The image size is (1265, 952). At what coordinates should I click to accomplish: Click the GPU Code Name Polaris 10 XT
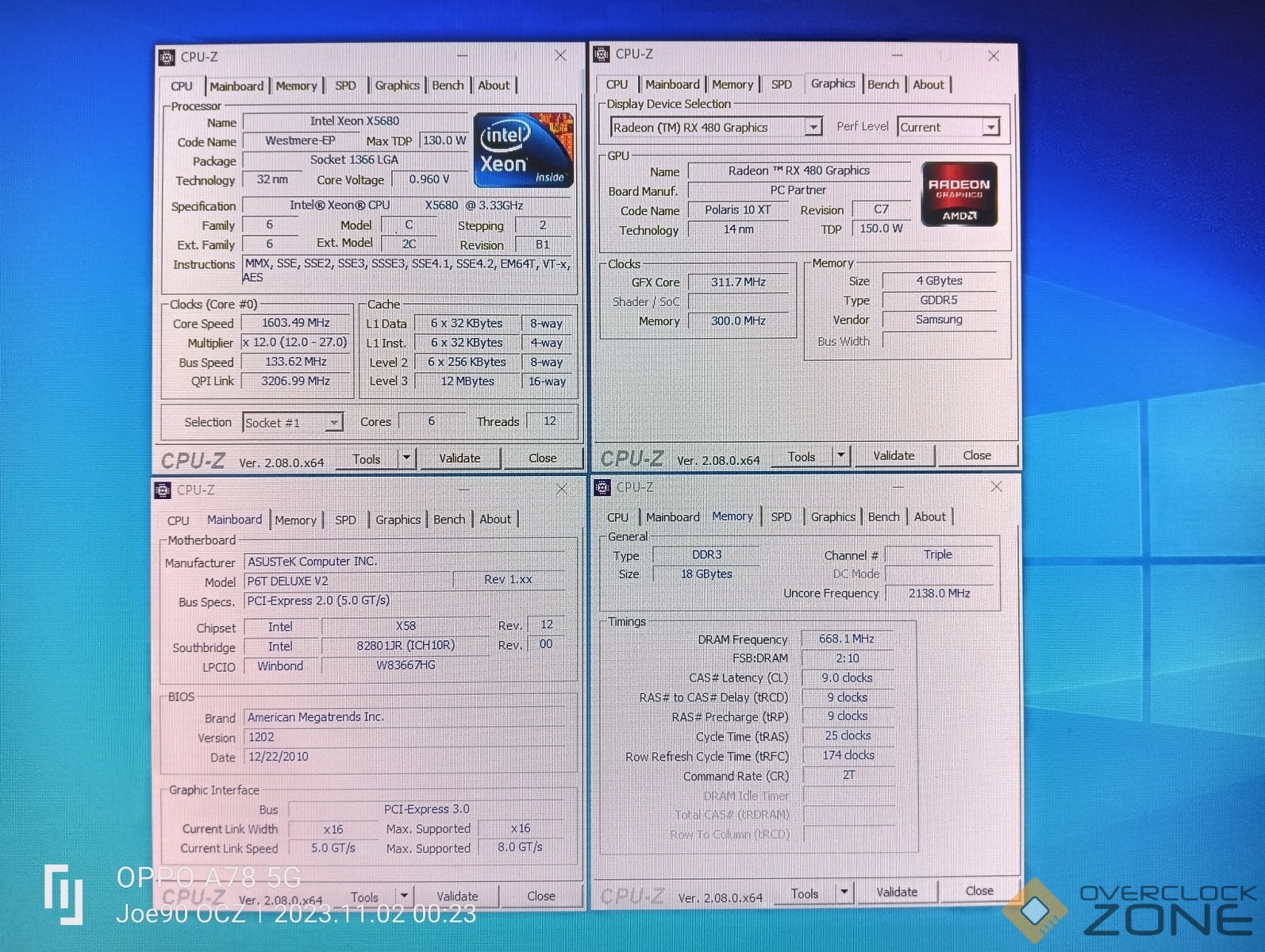point(738,209)
